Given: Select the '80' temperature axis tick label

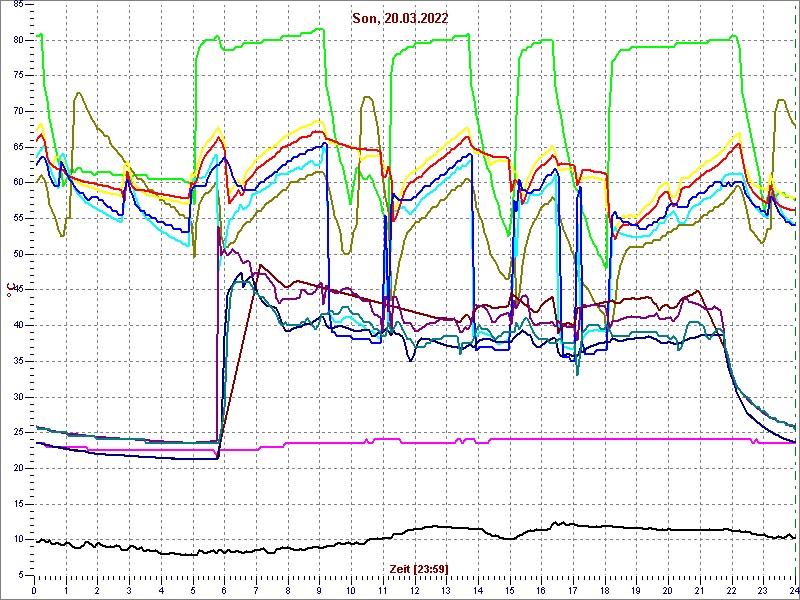Looking at the screenshot, I should tap(17, 40).
